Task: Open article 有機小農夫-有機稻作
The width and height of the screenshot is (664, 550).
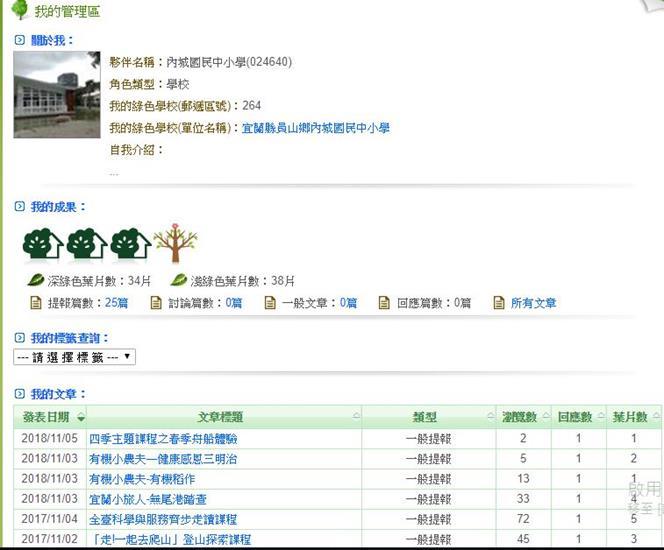Action: tap(142, 479)
